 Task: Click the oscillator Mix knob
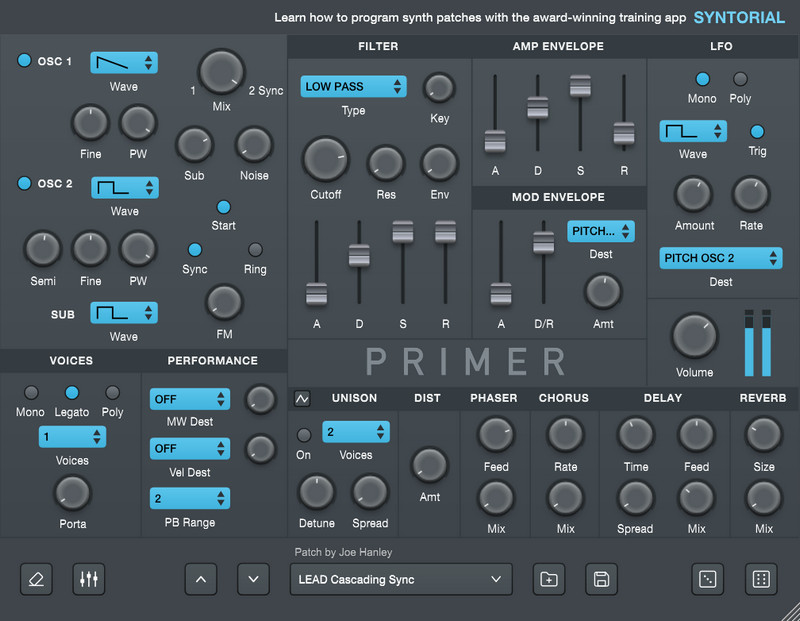pyautogui.click(x=221, y=72)
